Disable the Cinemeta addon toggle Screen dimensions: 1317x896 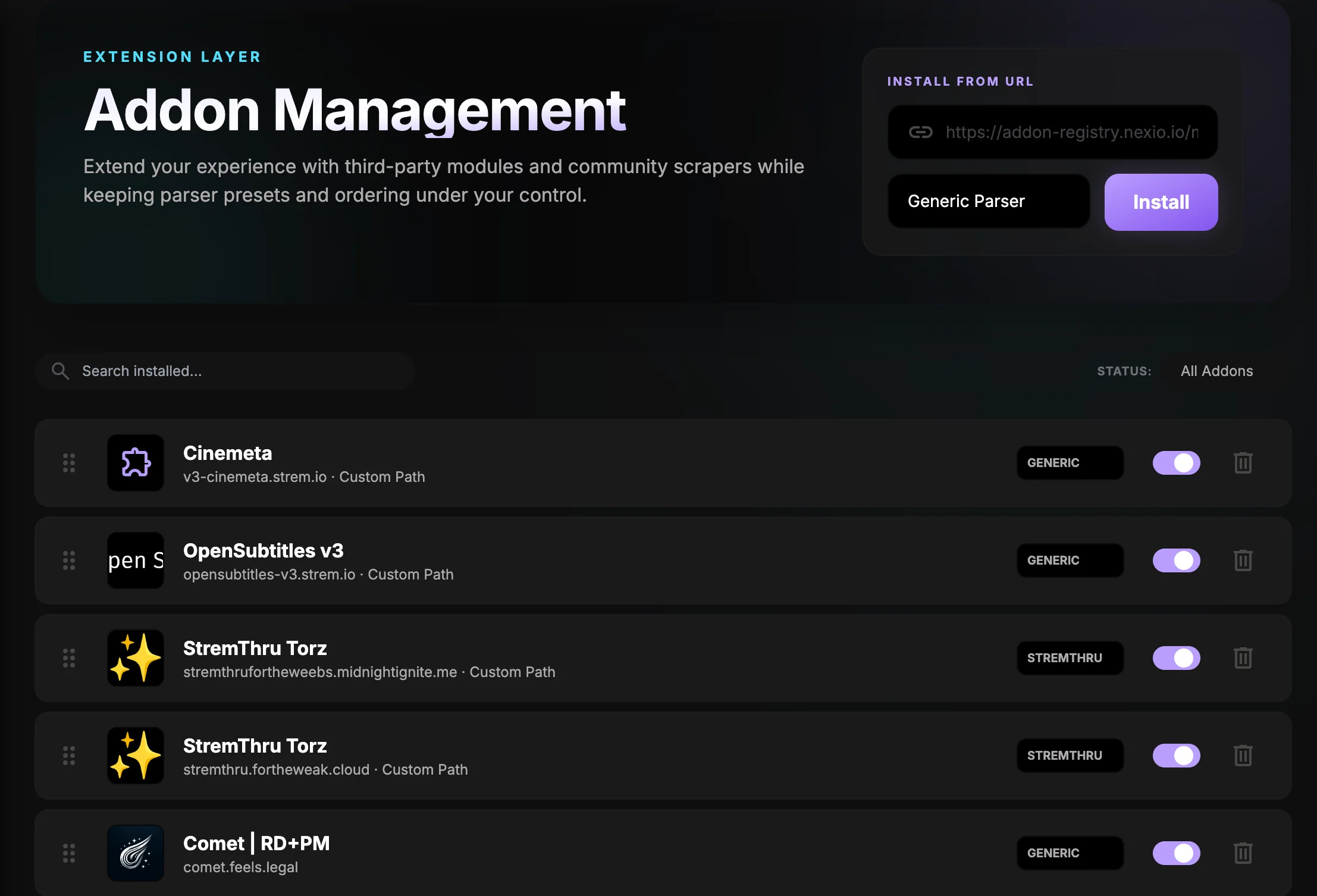(1177, 463)
